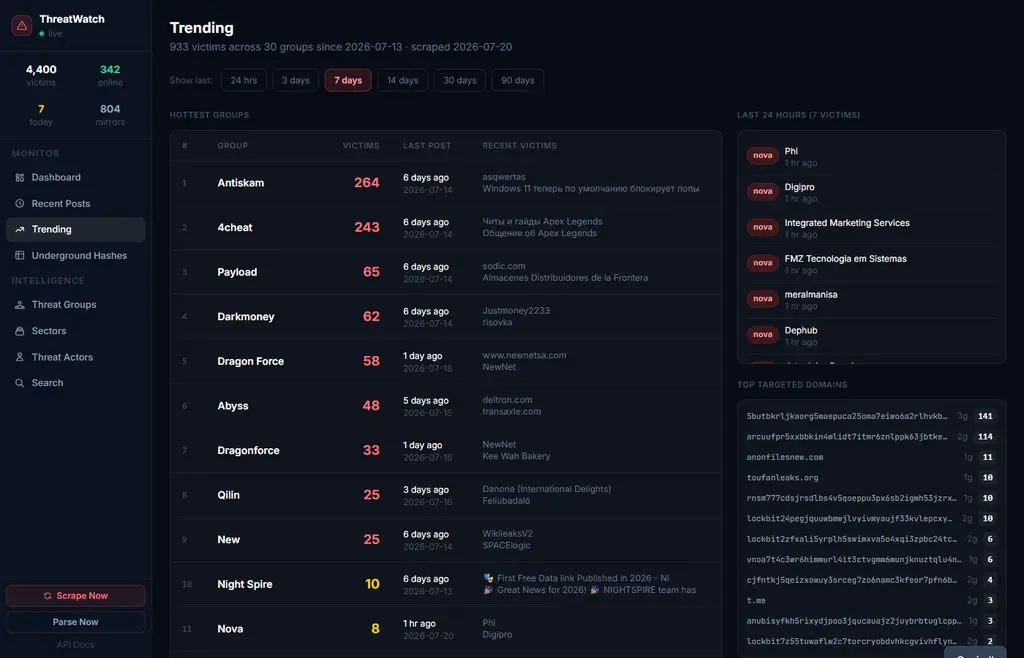
Task: Click the Underground Hashes table icon
Action: [x=20, y=255]
